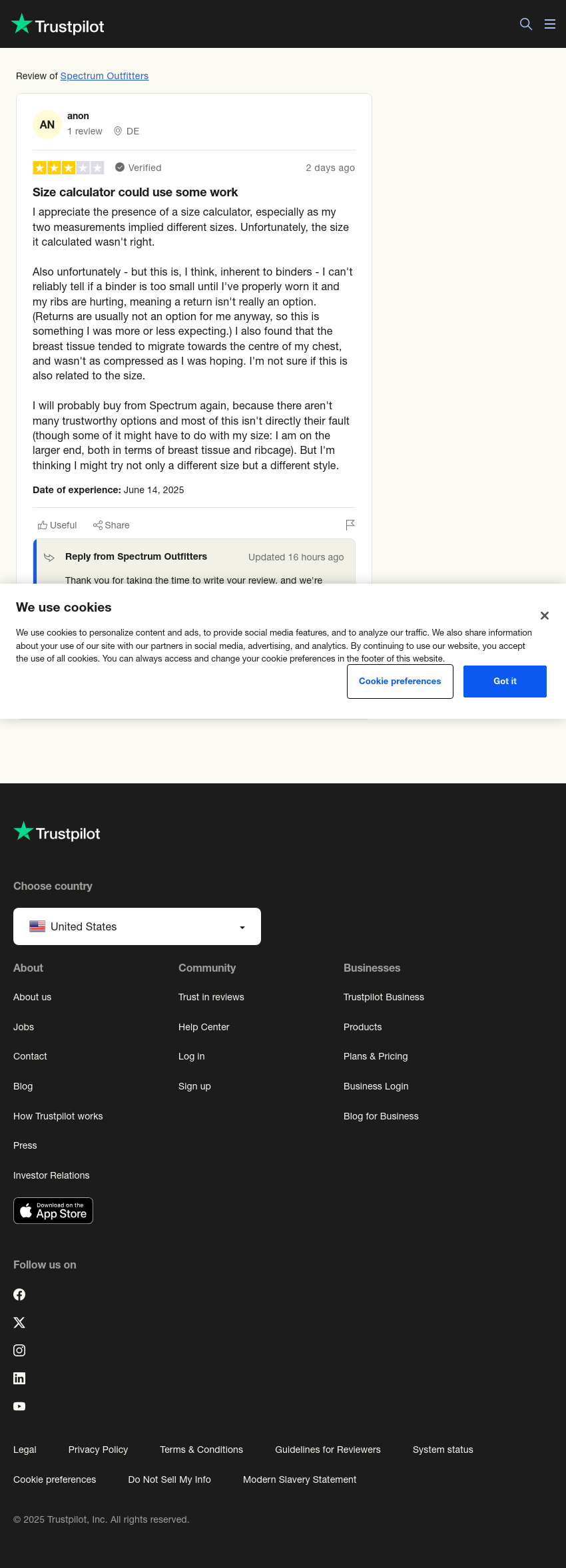Open the United States country dropdown
Viewport: 566px width, 1568px height.
[x=137, y=926]
